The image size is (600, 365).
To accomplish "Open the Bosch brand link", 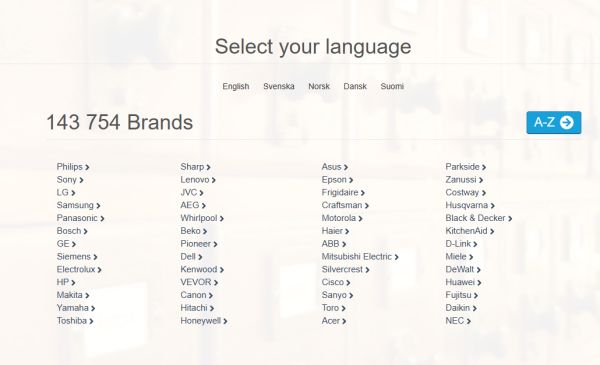I will click(72, 231).
